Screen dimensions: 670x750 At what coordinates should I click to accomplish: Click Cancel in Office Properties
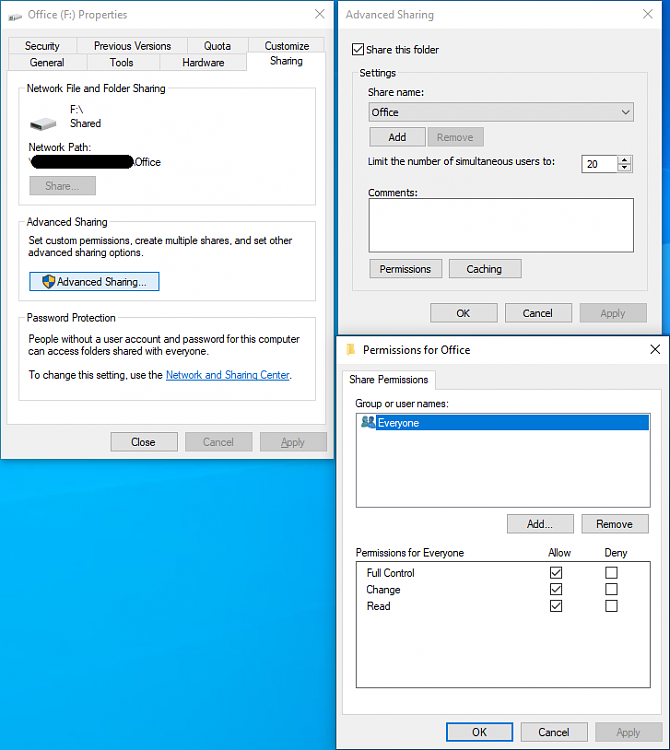click(x=219, y=442)
